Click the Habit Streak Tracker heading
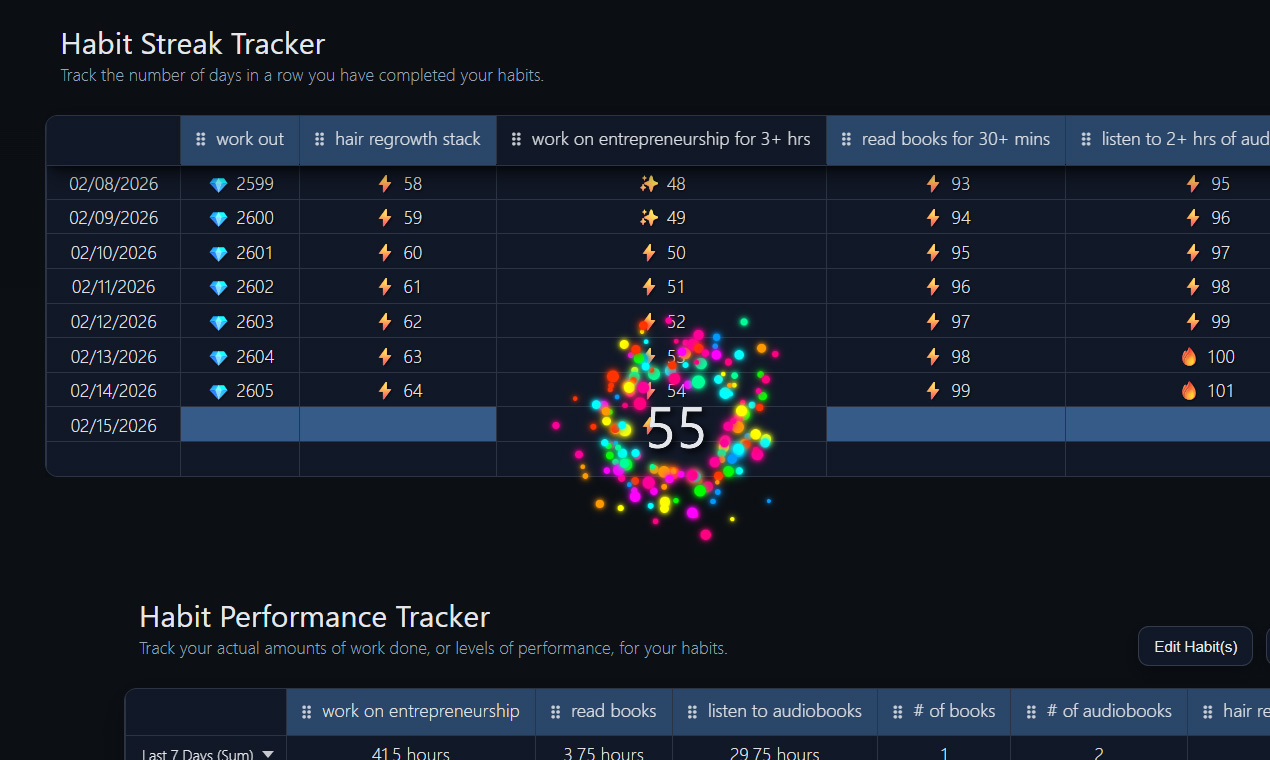 [193, 44]
